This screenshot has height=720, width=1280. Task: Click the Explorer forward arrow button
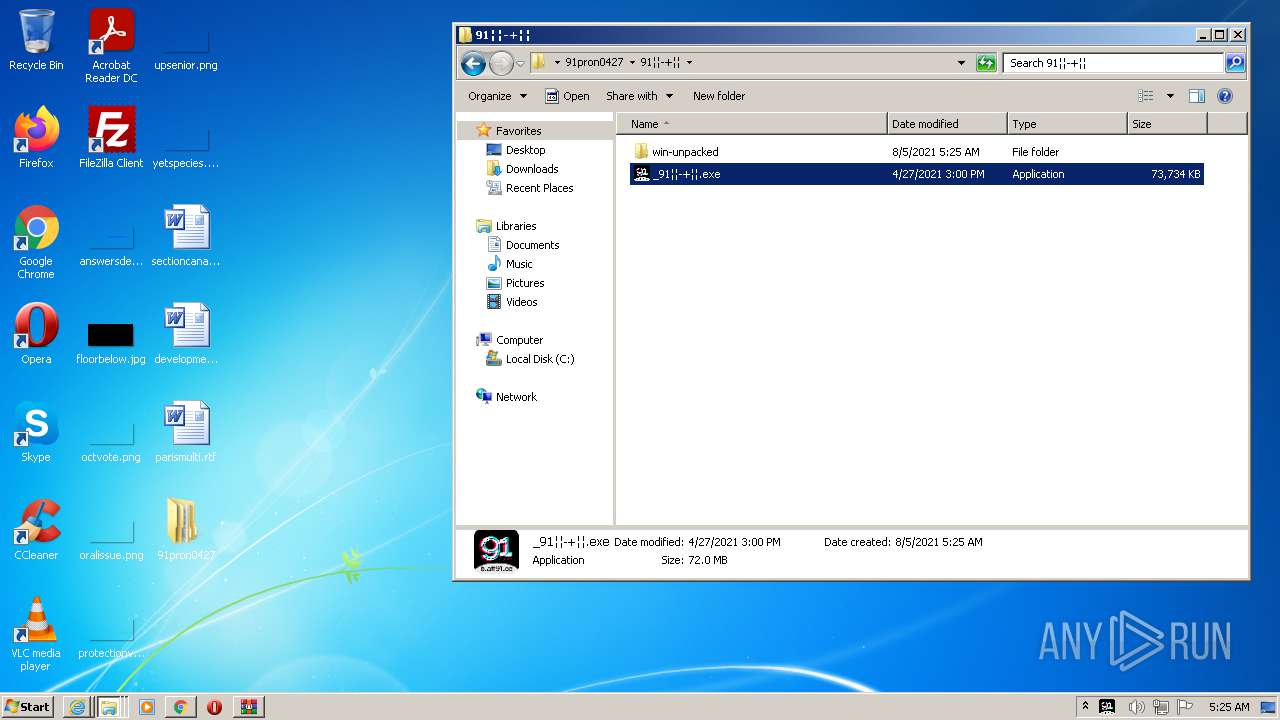pyautogui.click(x=501, y=63)
